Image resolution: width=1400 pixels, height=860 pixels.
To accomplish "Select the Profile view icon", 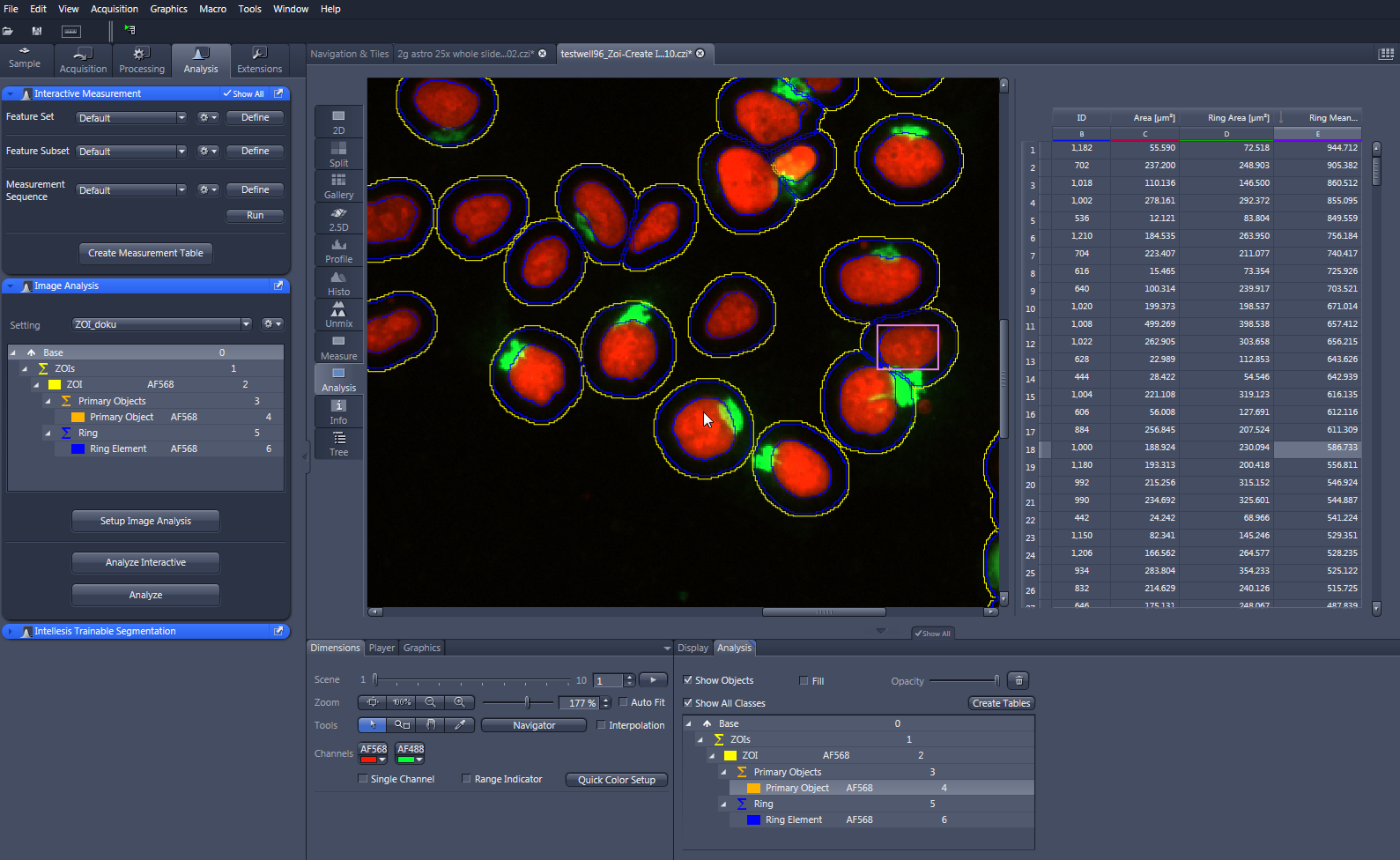I will tap(338, 250).
